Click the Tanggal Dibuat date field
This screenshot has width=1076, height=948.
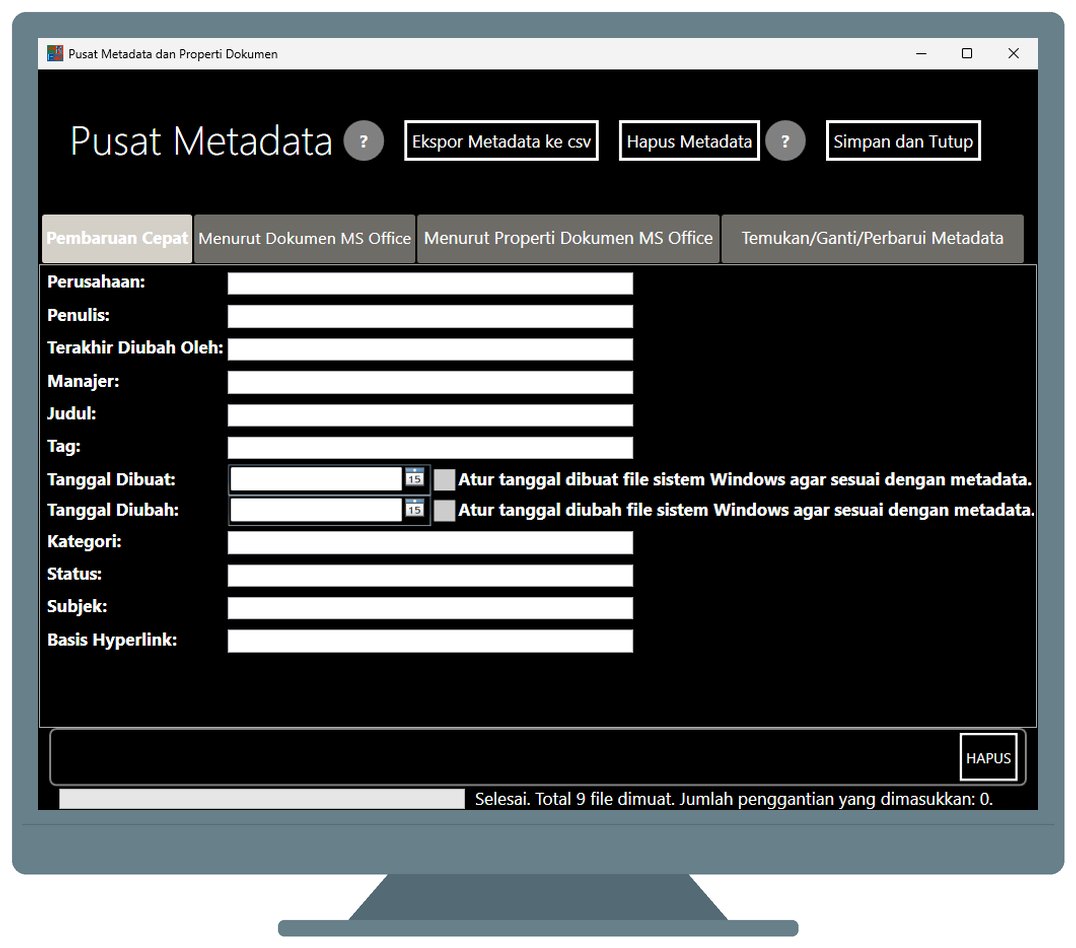[x=316, y=478]
